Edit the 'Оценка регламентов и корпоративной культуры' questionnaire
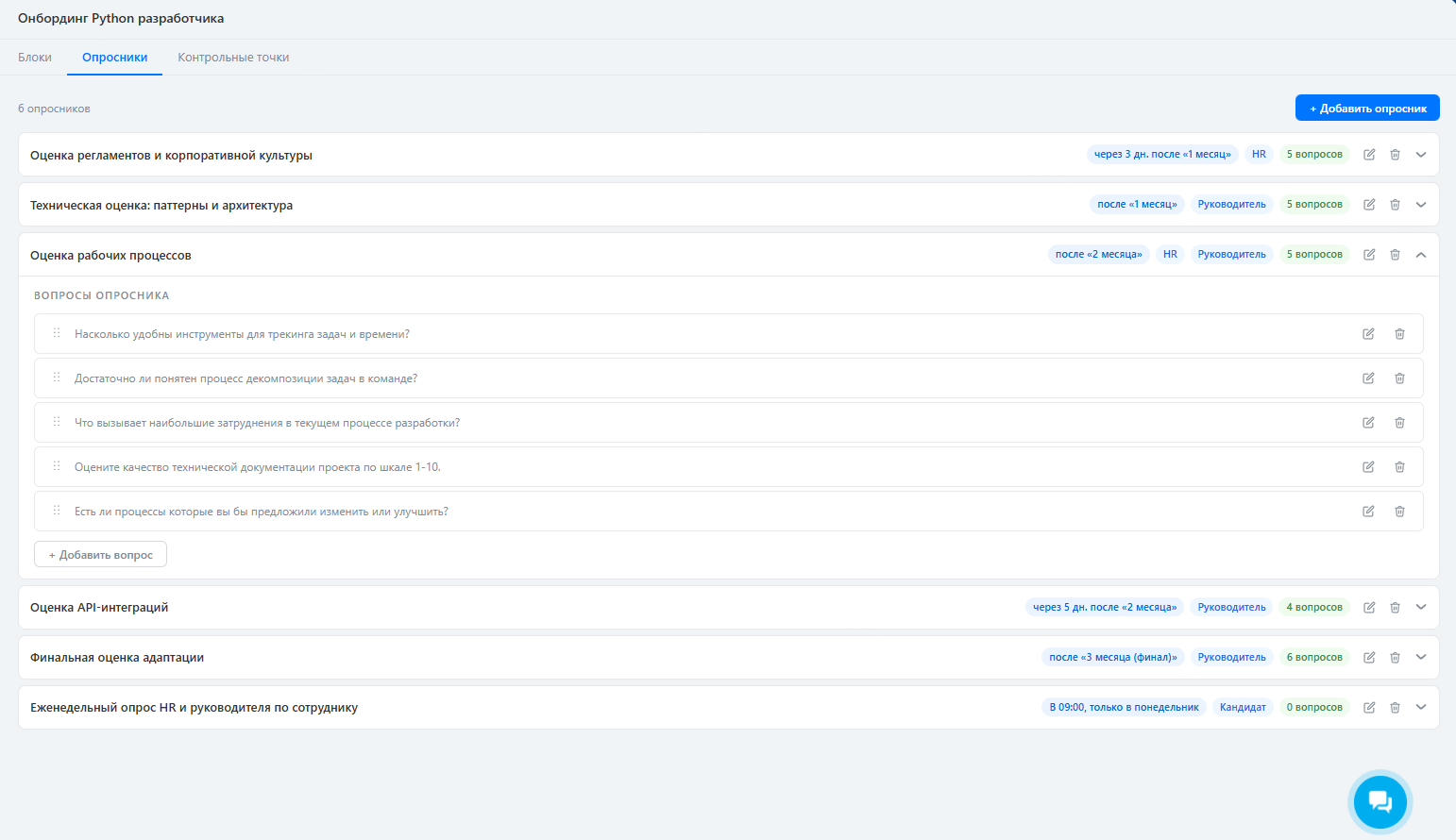Screen dimensions: 1456x840 1369,155
